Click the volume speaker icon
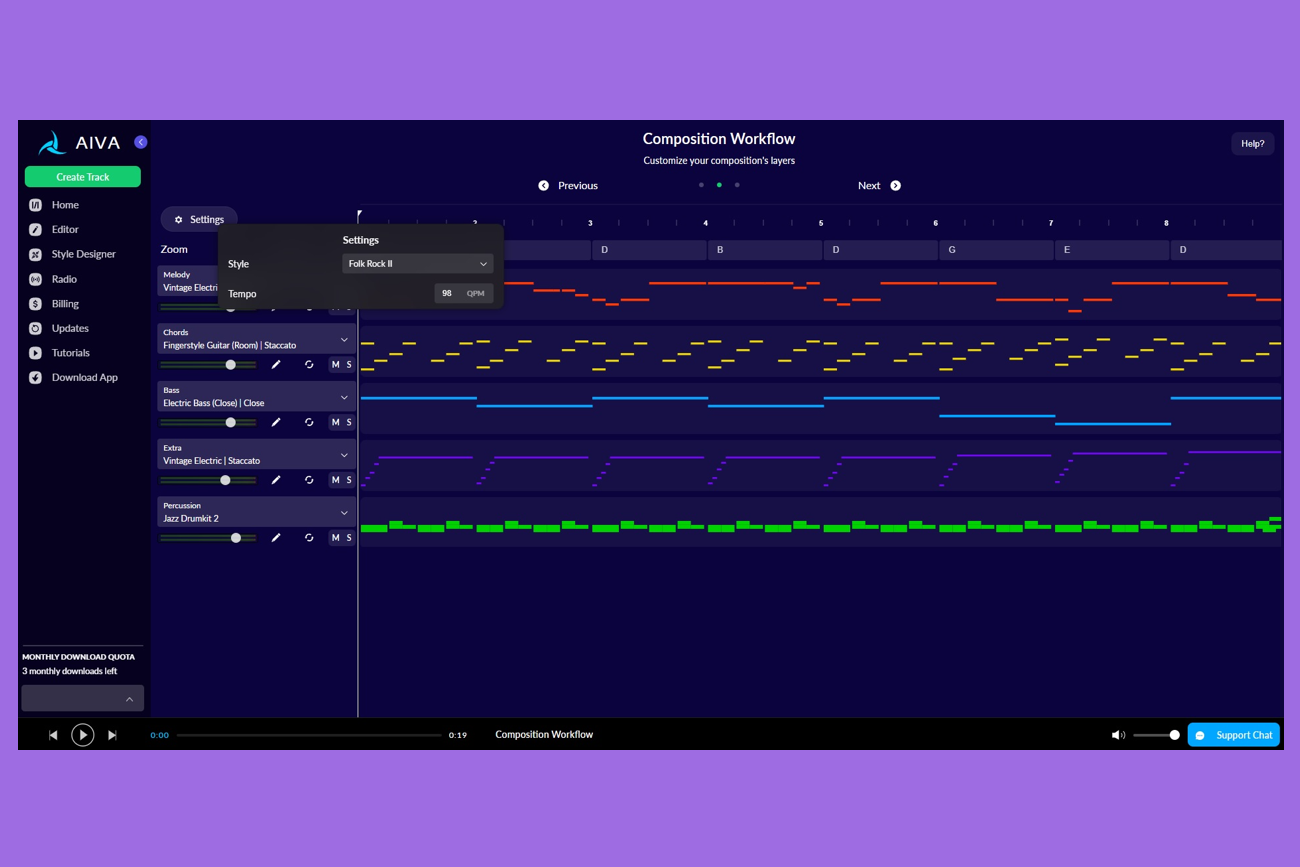The image size is (1300, 867). point(1117,735)
